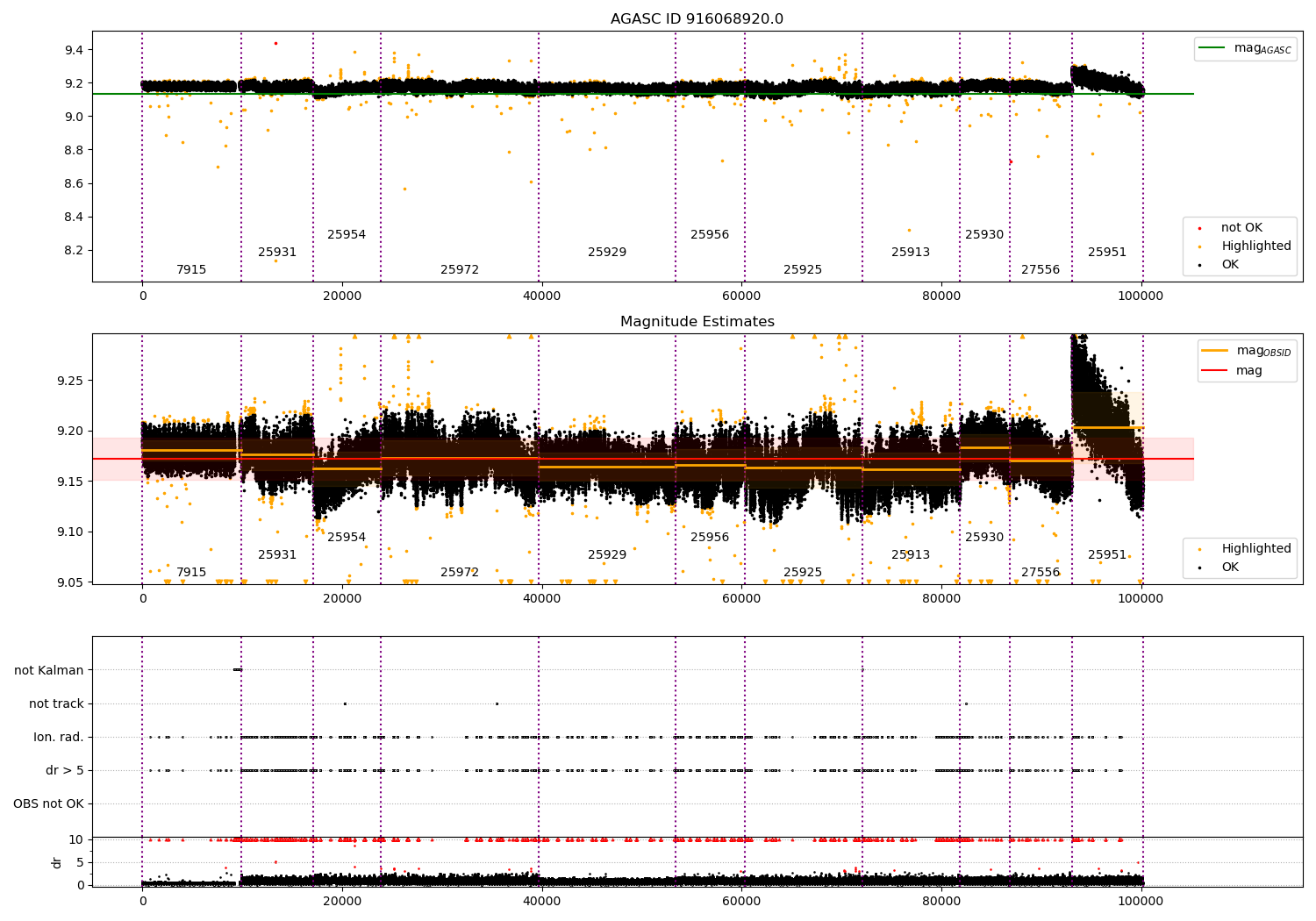Click the 9.10 y-axis tick label
The height and width of the screenshot is (921, 1316).
pyautogui.click(x=70, y=532)
